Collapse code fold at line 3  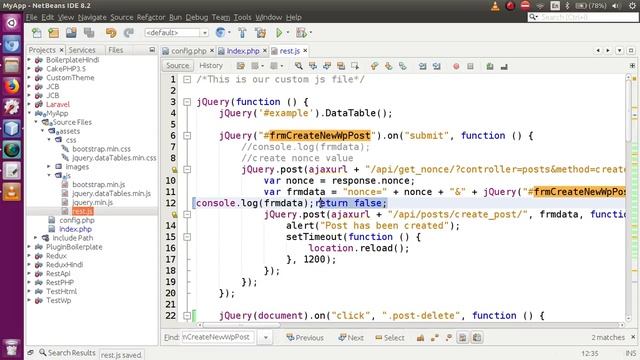[187, 102]
